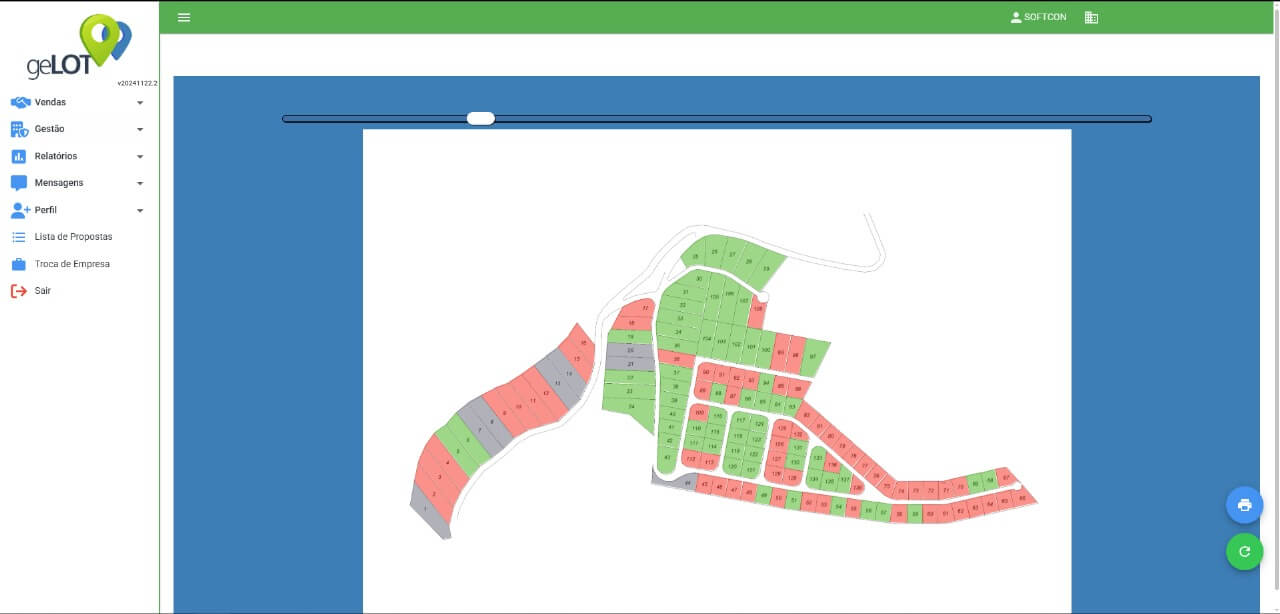Image resolution: width=1280 pixels, height=614 pixels.
Task: Open Troca de Empresa briefcase icon
Action: [x=18, y=263]
